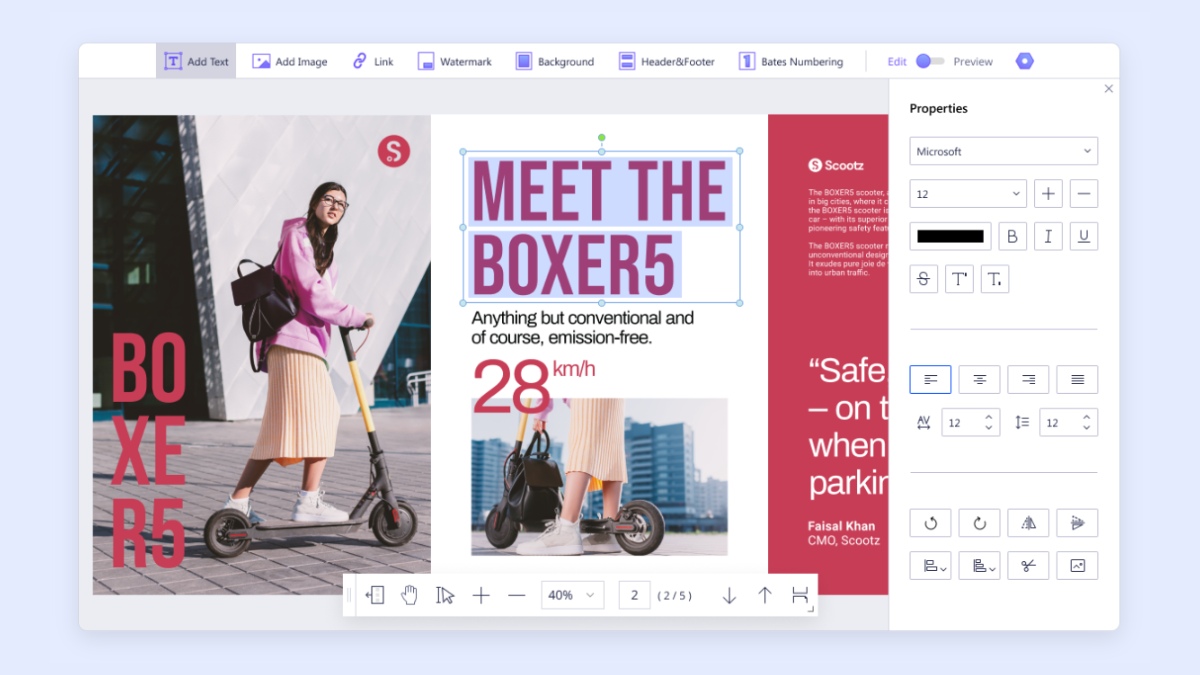Open the text color swatch picker
This screenshot has width=1200, height=675.
950,236
